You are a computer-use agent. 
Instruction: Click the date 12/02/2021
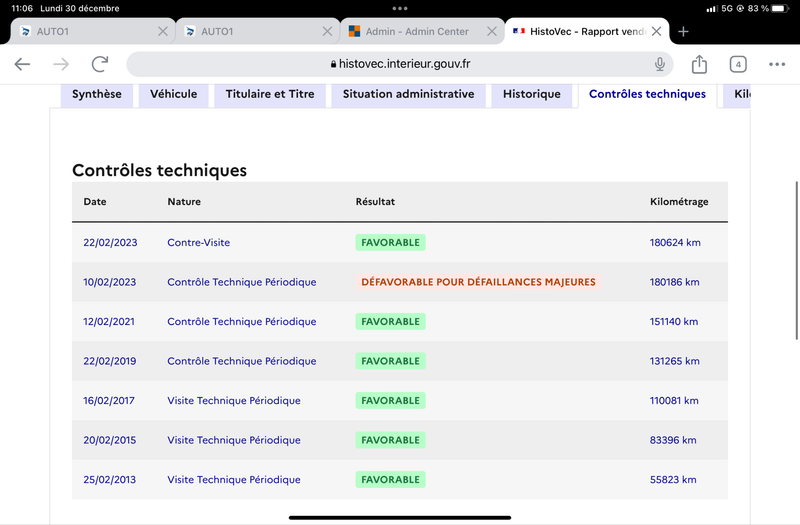tap(109, 321)
